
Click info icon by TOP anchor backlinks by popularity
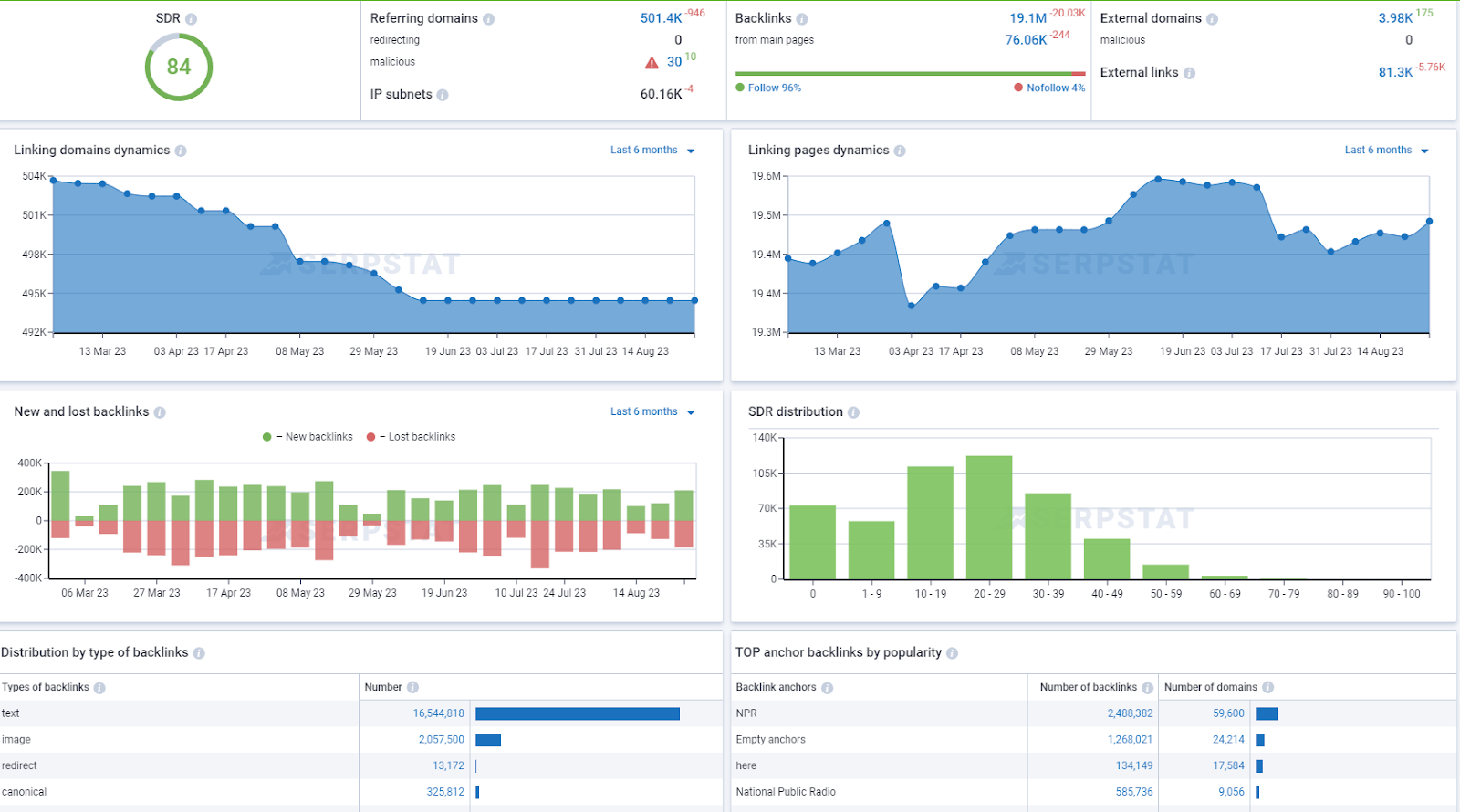(953, 653)
